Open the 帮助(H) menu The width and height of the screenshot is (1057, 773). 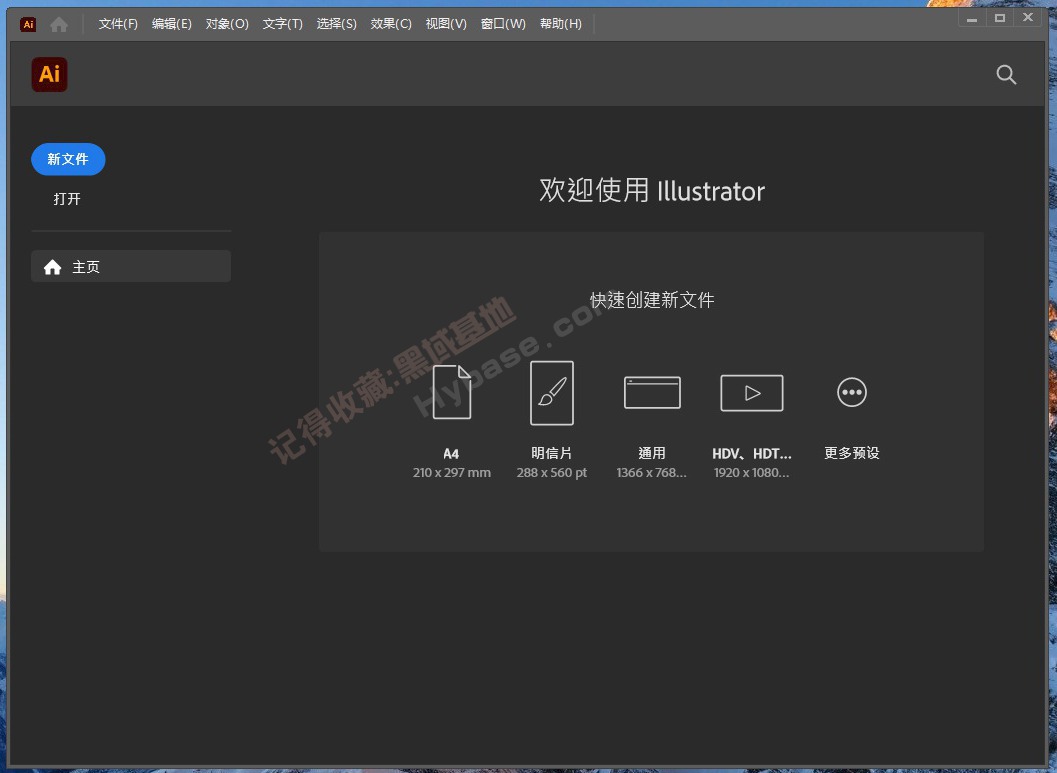[x=561, y=24]
